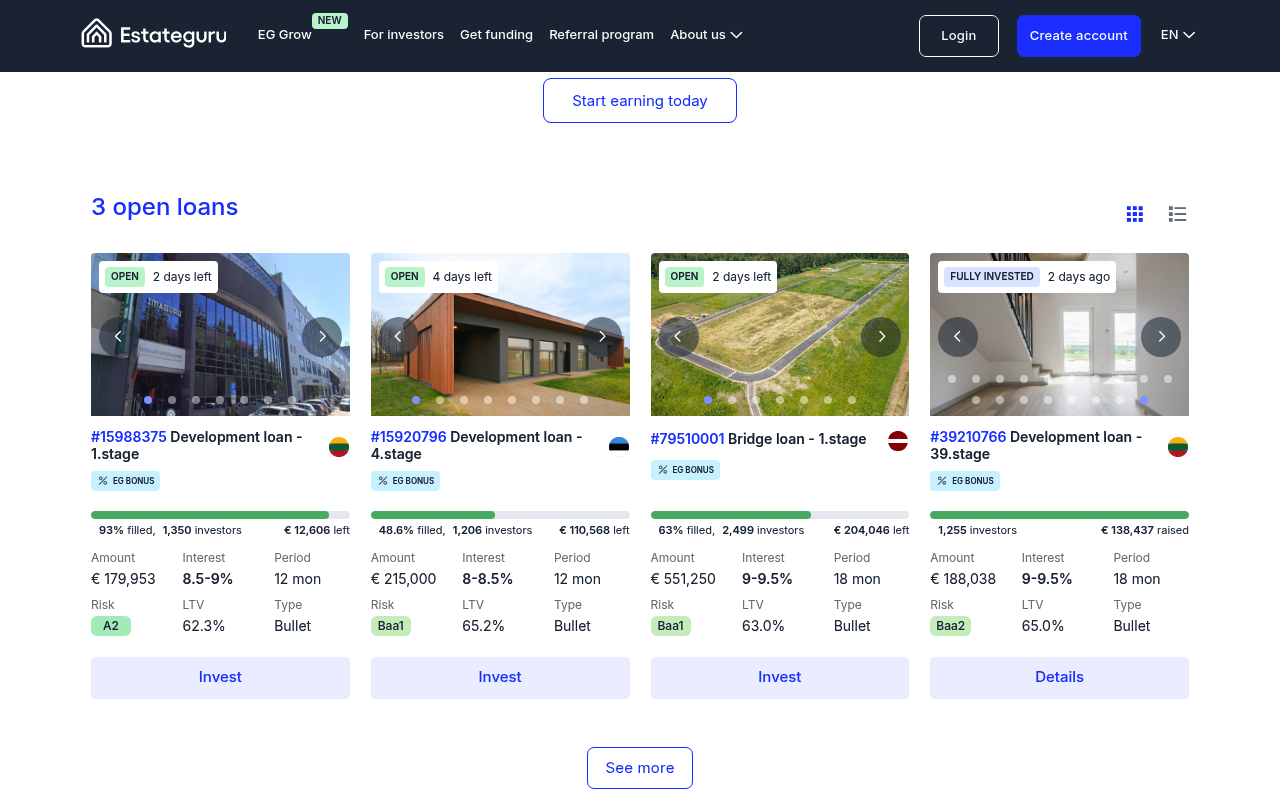Invest in Bridge loan #79510001
The width and height of the screenshot is (1280, 800).
coord(780,678)
